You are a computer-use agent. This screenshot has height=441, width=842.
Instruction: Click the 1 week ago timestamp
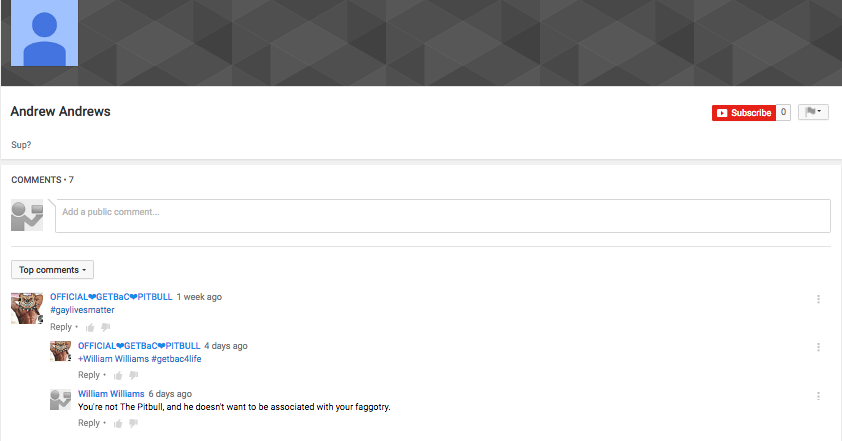click(199, 297)
